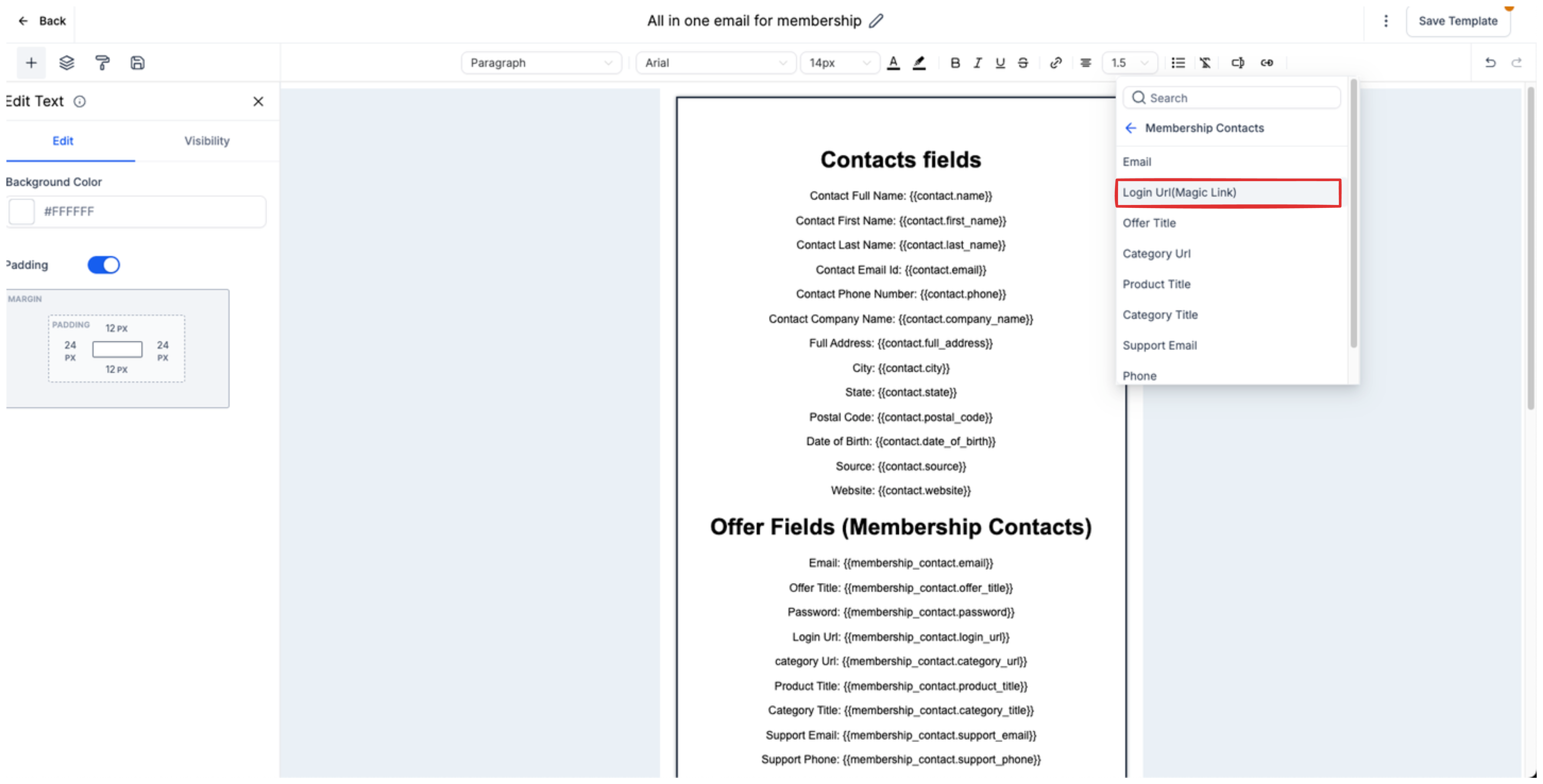Click the strikethrough icon

[x=1023, y=63]
